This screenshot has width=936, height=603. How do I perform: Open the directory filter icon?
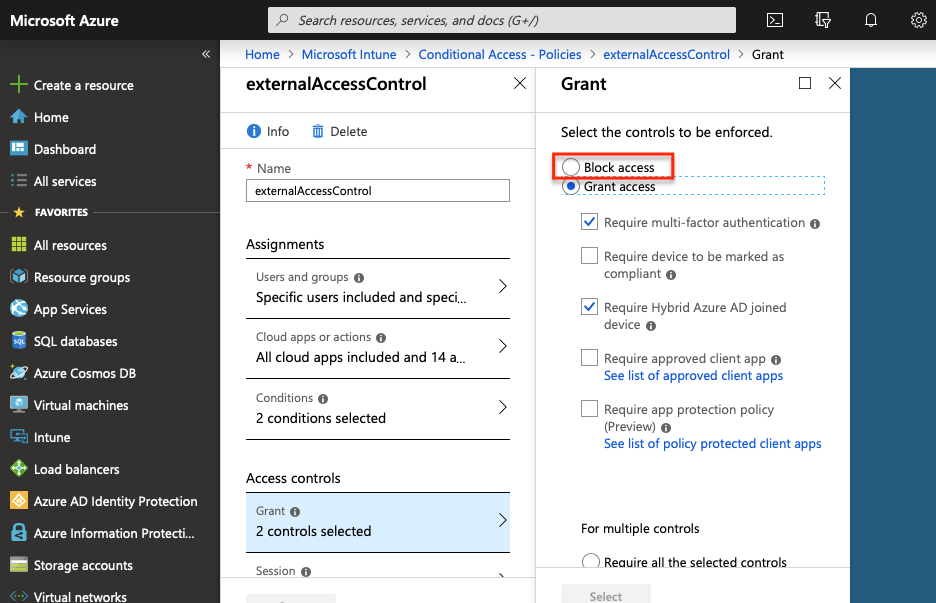point(822,20)
